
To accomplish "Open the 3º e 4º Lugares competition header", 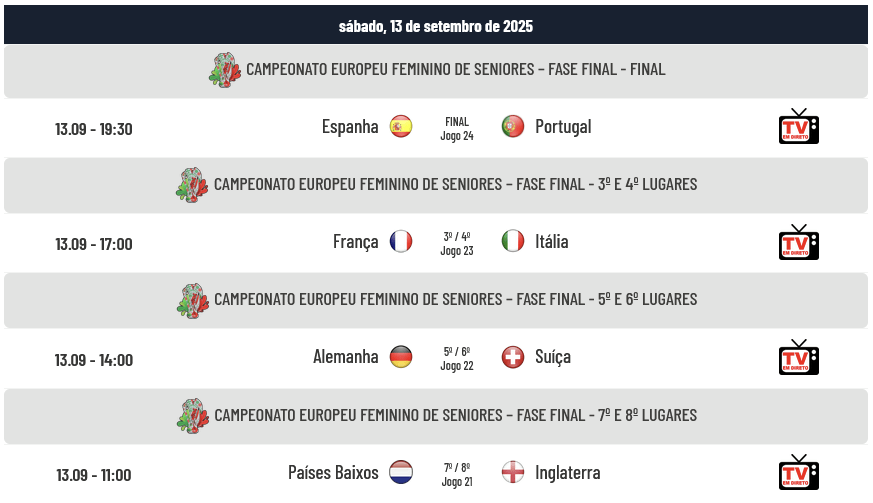I will point(436,185).
